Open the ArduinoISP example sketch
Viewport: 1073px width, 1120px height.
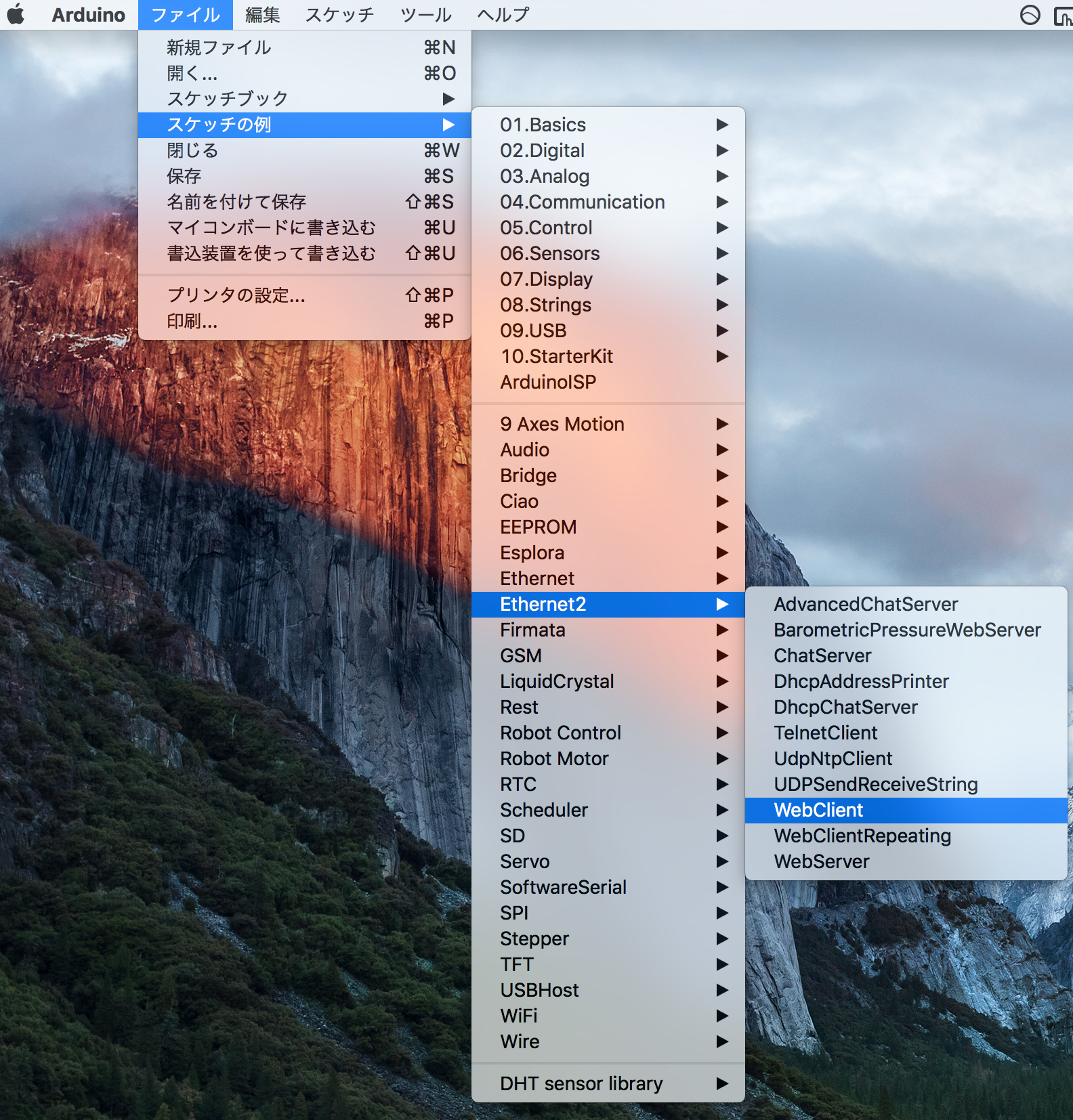[548, 382]
